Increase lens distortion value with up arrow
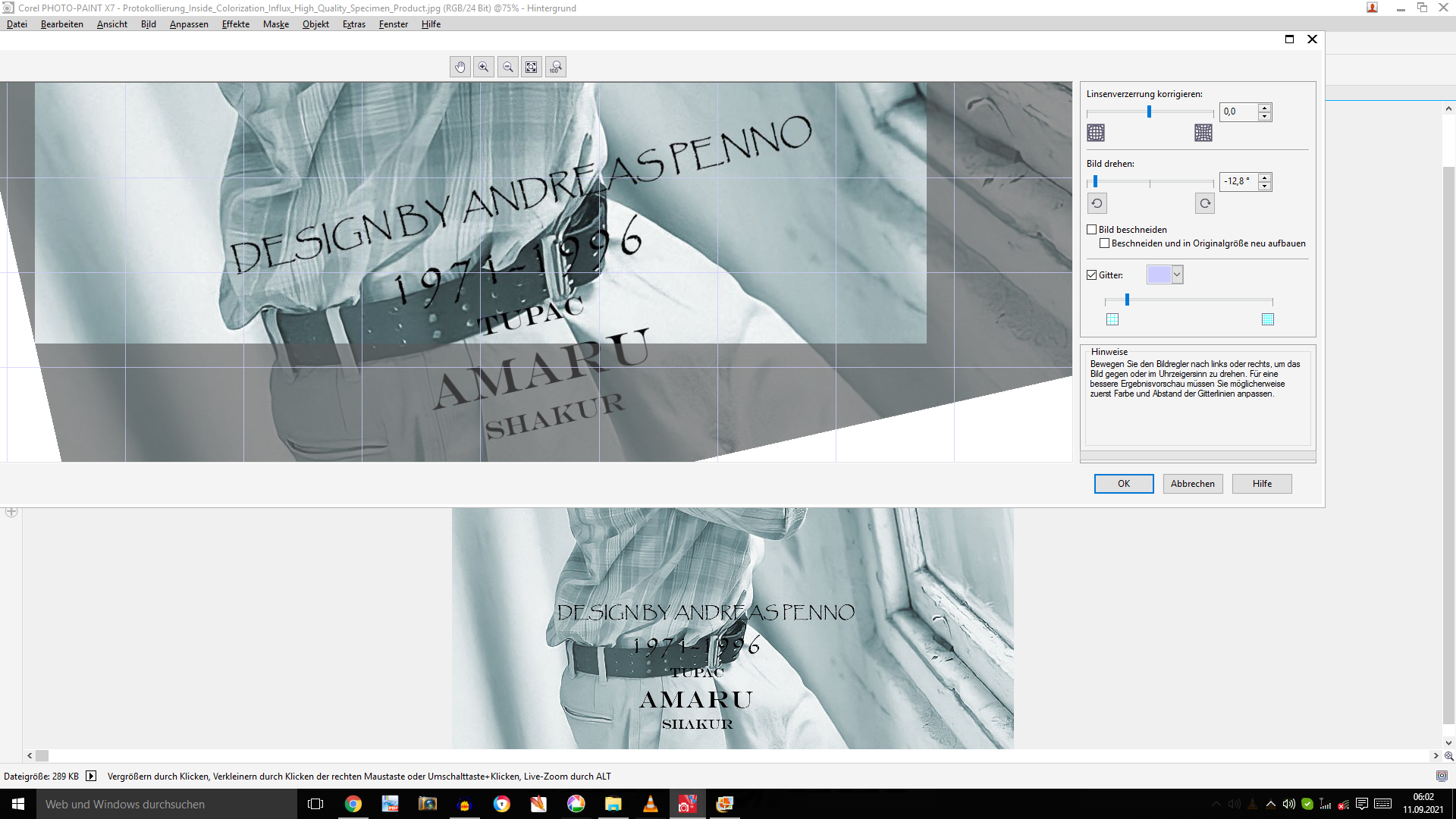Image resolution: width=1456 pixels, height=819 pixels. pyautogui.click(x=1265, y=108)
